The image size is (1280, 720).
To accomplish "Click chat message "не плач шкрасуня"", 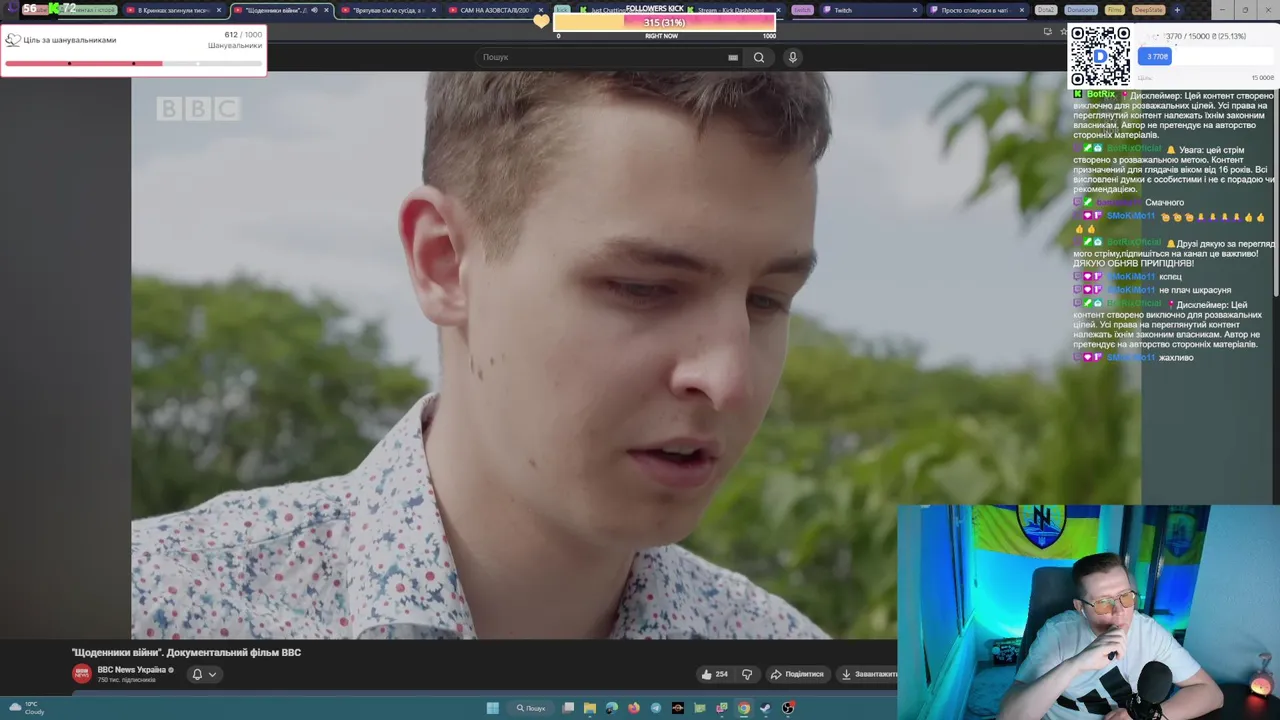I will point(1195,290).
